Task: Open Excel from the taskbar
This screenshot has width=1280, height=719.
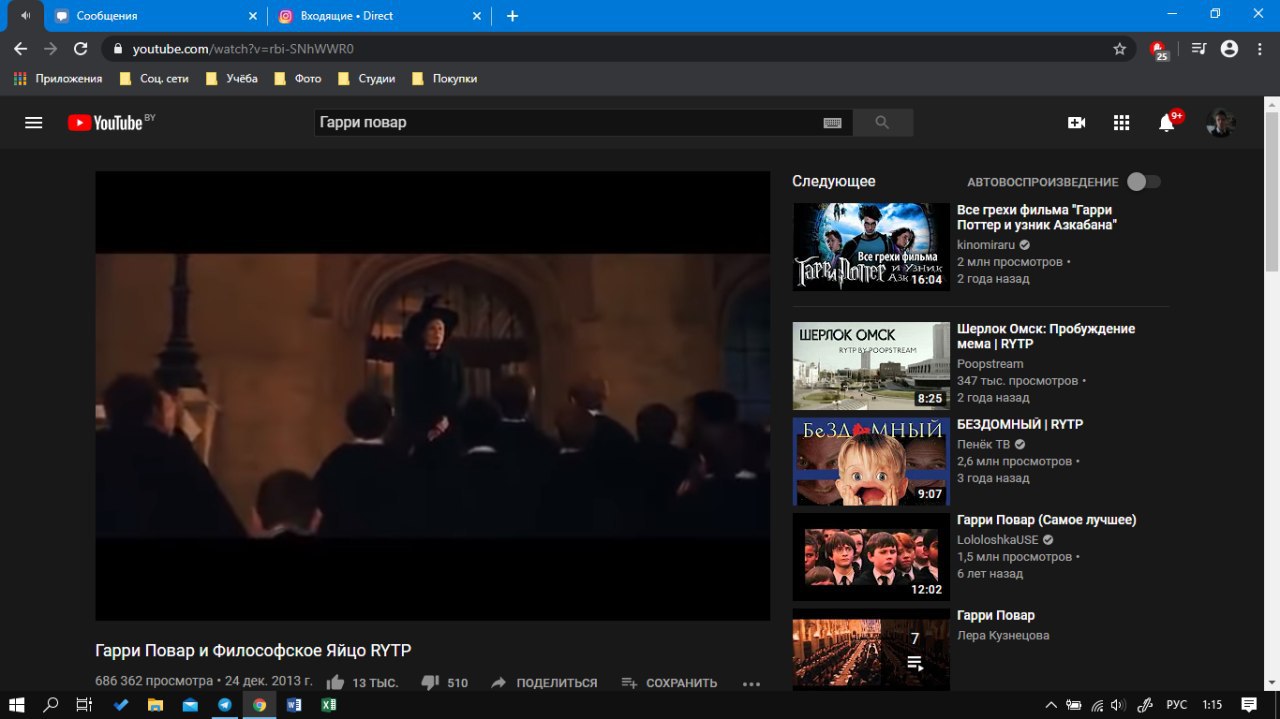Action: tap(327, 704)
